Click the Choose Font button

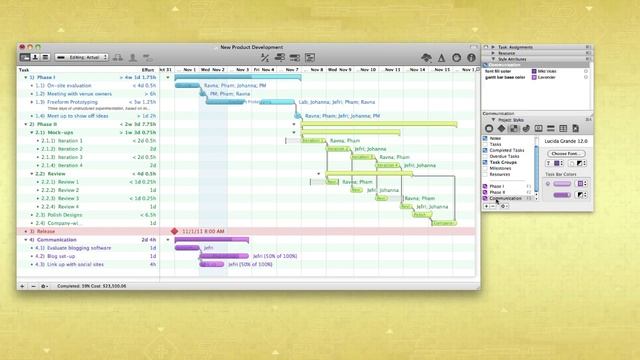point(566,153)
